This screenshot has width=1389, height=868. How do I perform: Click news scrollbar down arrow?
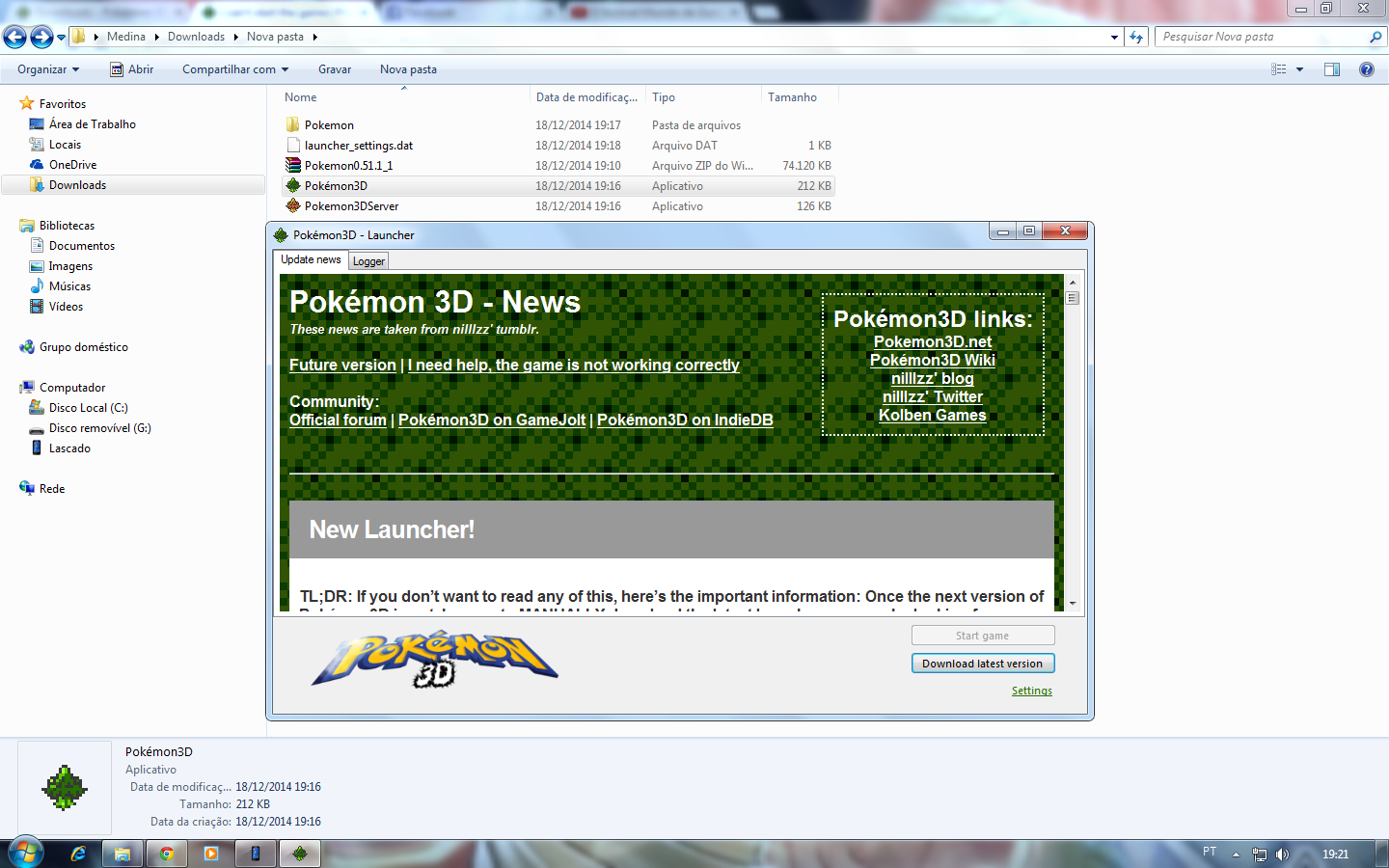(x=1073, y=603)
